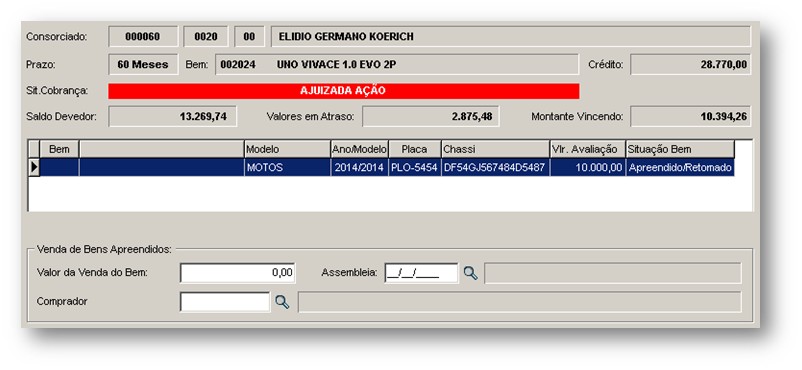Select the row indicator arrow of the MOTOS row
Screen dimensions: 802x370
tap(34, 167)
